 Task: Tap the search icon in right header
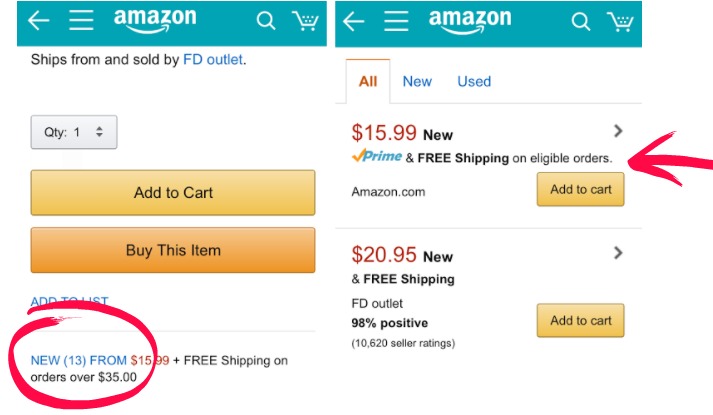[580, 21]
